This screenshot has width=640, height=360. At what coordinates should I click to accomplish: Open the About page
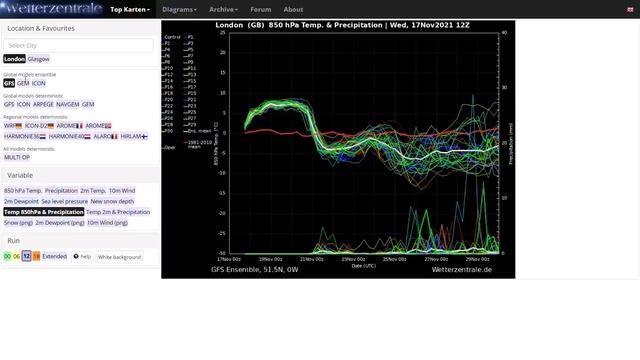[293, 9]
